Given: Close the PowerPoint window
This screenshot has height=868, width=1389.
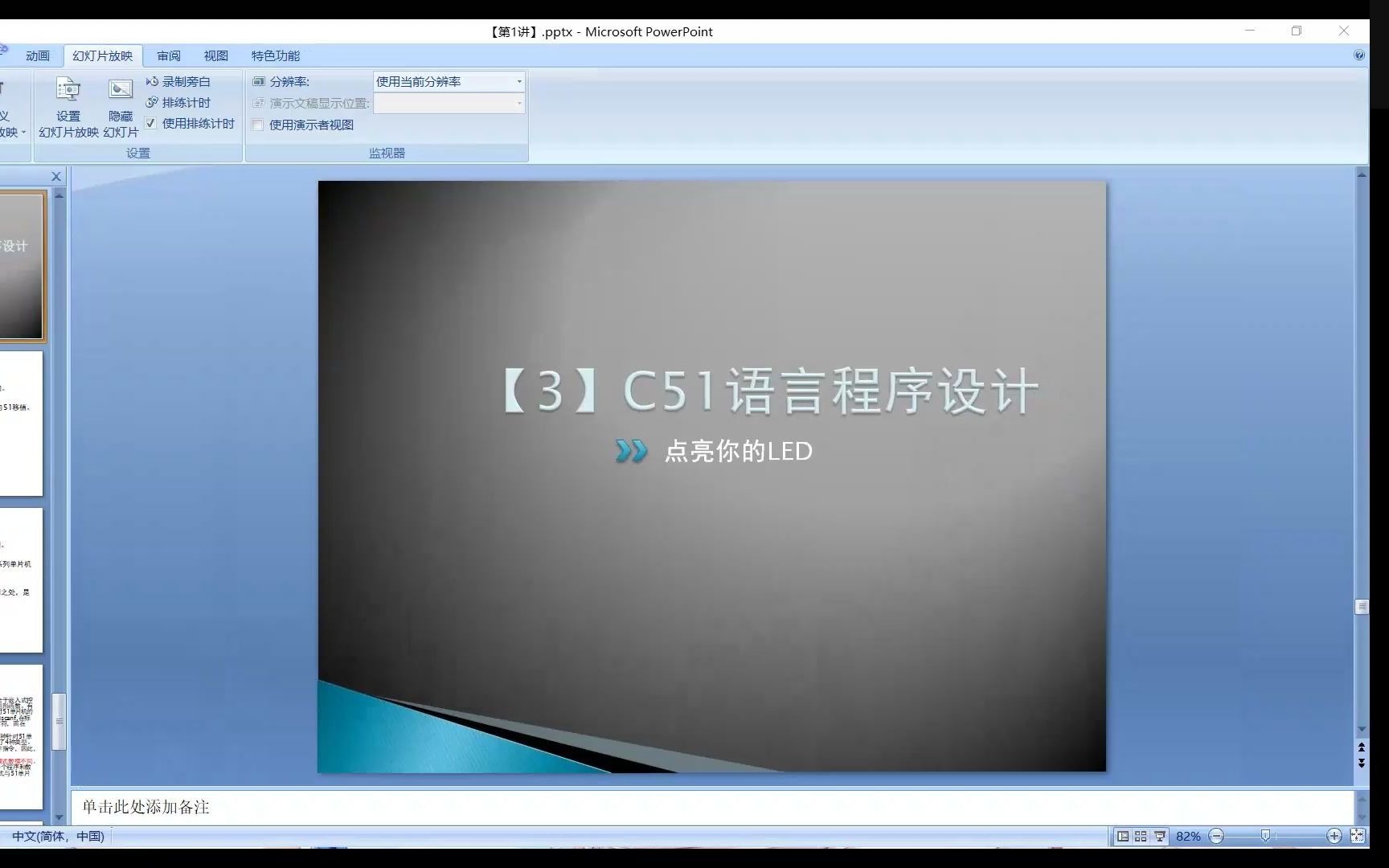Looking at the screenshot, I should click(x=1344, y=31).
